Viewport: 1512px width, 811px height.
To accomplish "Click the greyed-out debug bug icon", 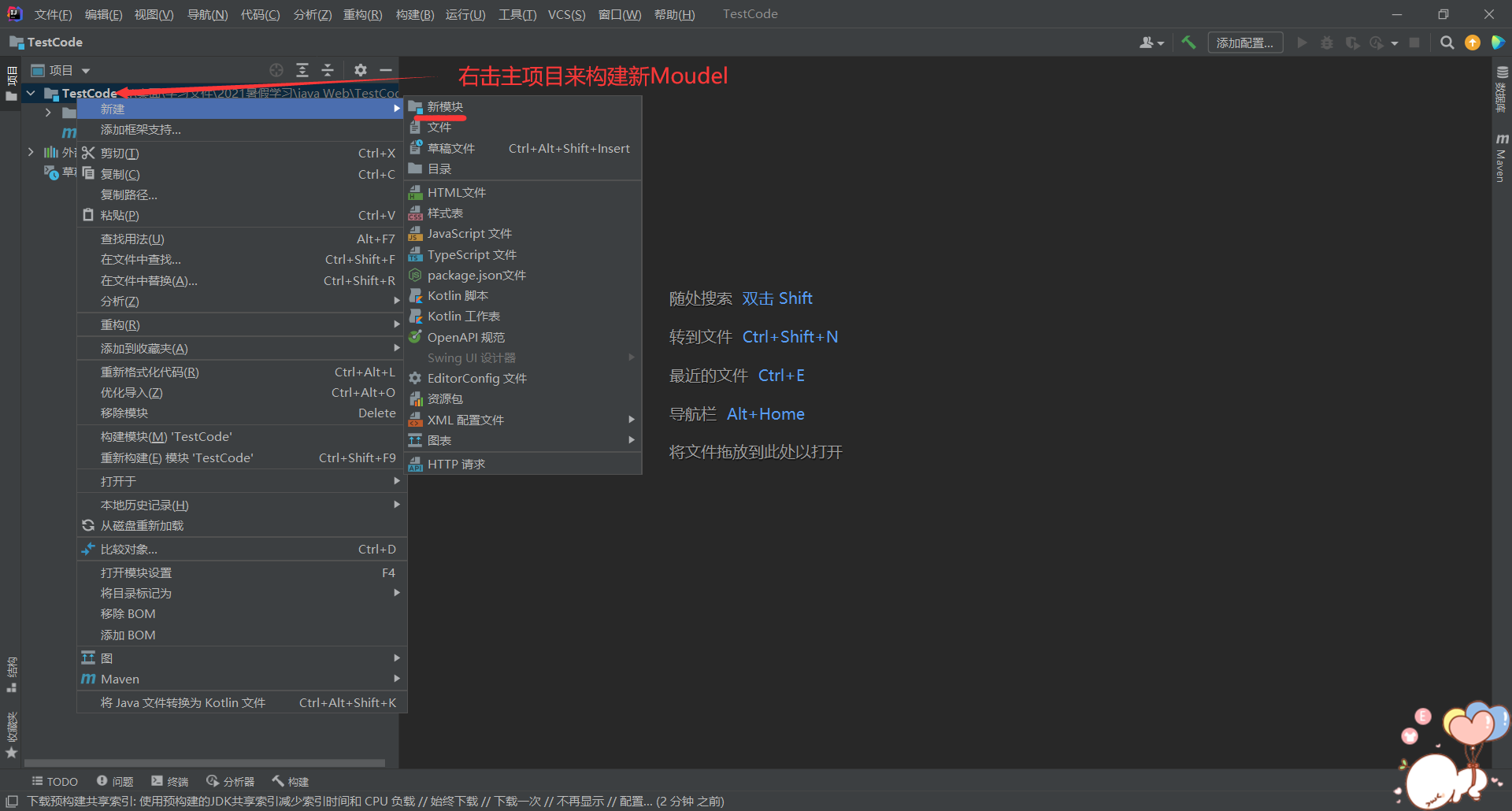I will pyautogui.click(x=1327, y=43).
